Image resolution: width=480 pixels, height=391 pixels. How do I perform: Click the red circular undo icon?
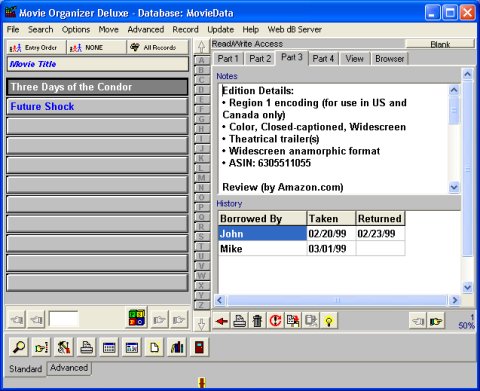tap(275, 321)
